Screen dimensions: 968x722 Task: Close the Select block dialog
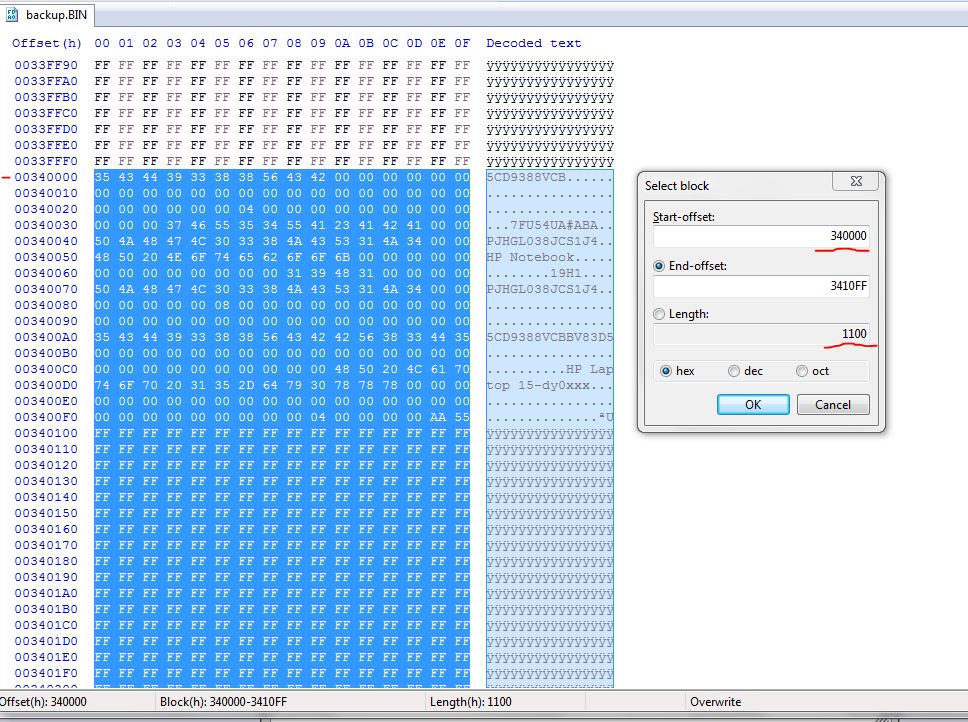pyautogui.click(x=856, y=181)
